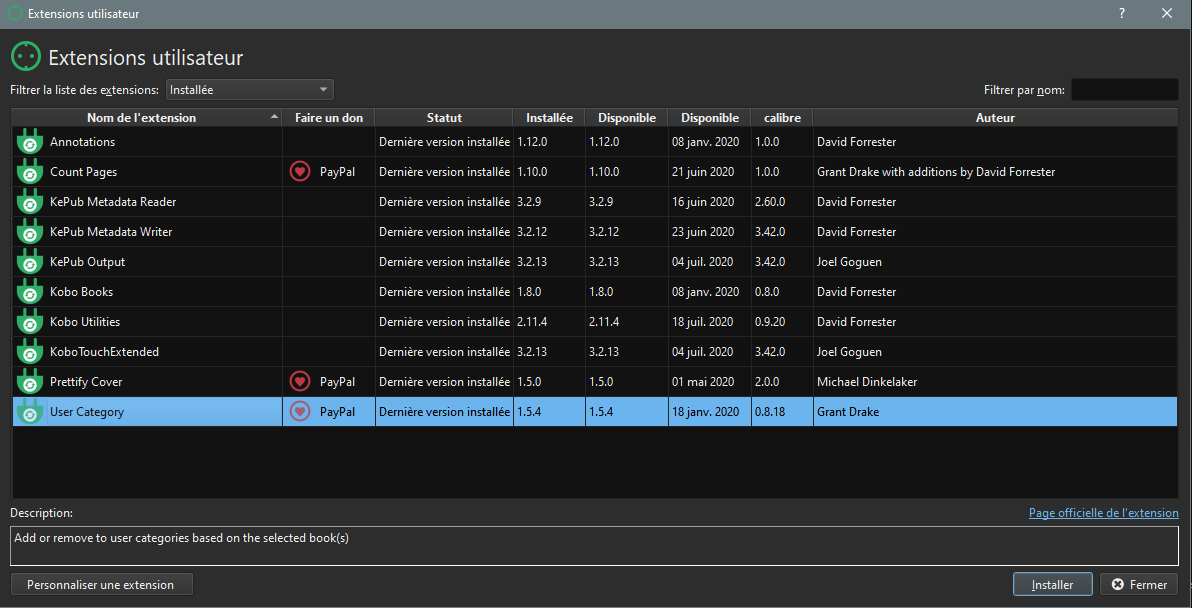Select the KePub Metadata Reader name
Screen dimensions: 1192x608
(x=113, y=201)
